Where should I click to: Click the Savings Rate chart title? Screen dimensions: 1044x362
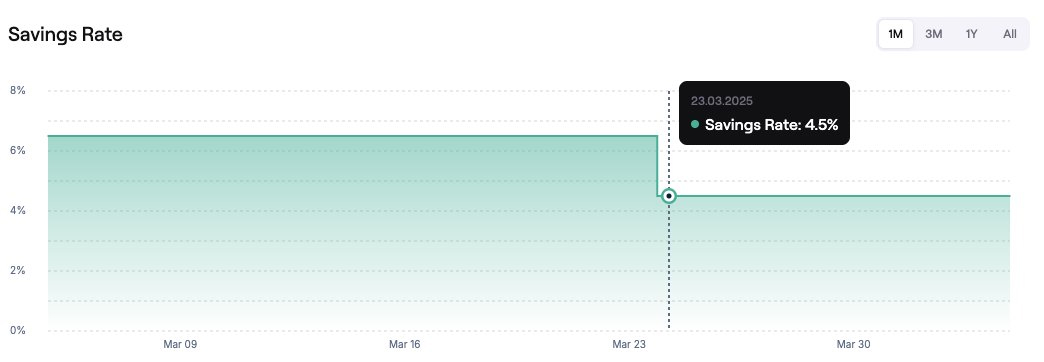65,35
